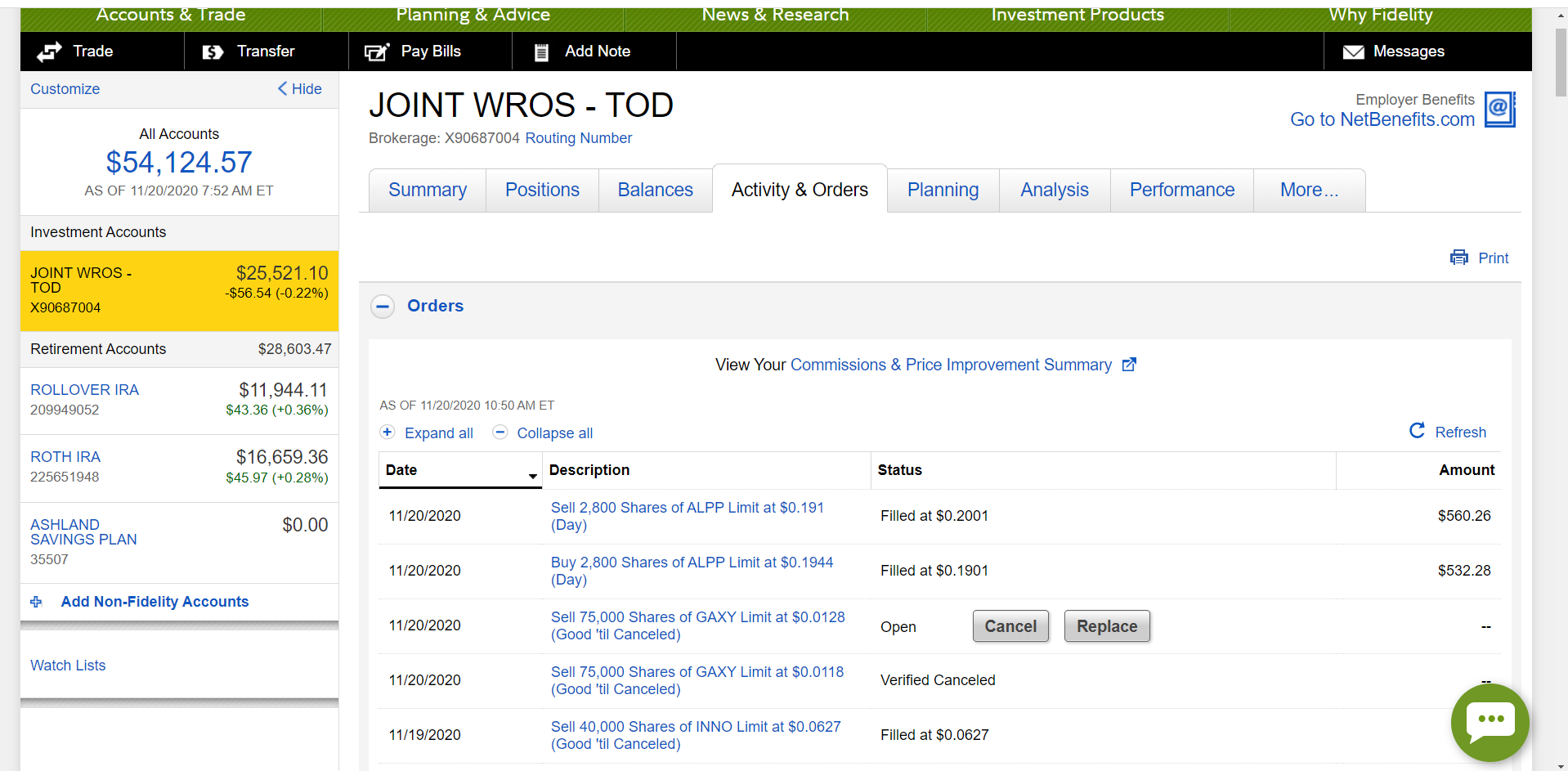Open the Sell 2,800 ALPP order details
The width and height of the screenshot is (1568, 771).
(688, 516)
